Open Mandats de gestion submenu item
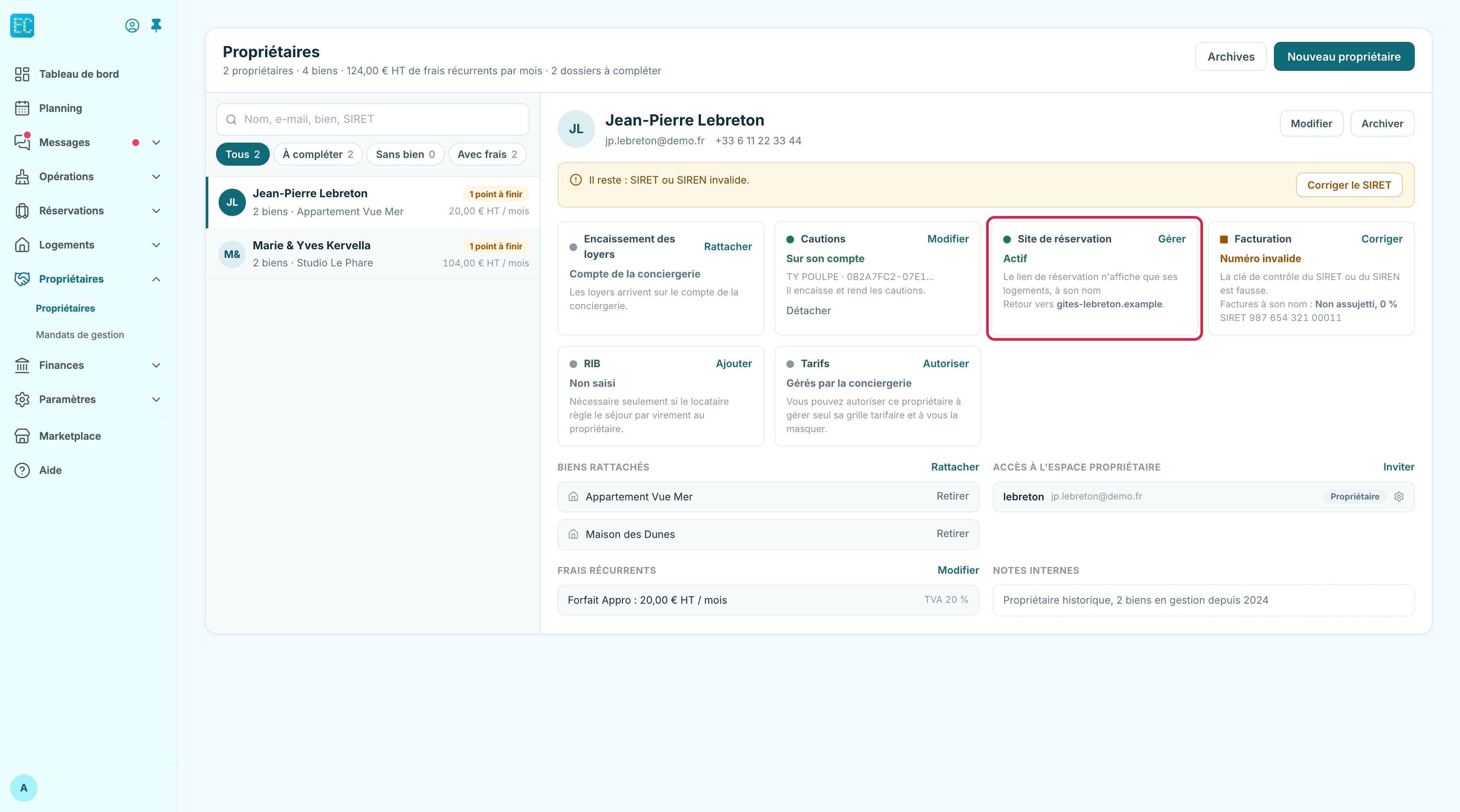The width and height of the screenshot is (1460, 812). (80, 335)
